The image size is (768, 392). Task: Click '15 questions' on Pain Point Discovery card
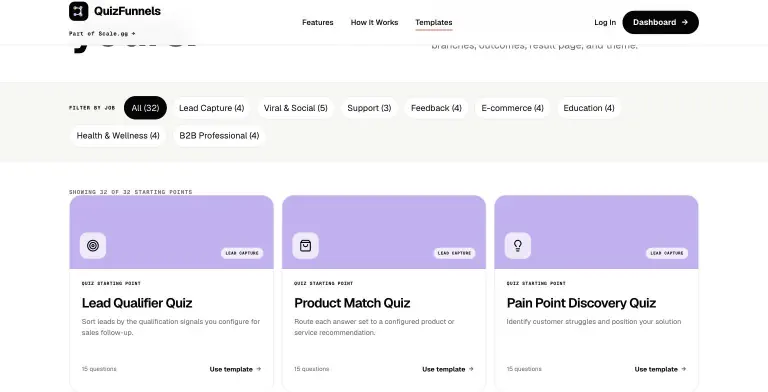524,369
